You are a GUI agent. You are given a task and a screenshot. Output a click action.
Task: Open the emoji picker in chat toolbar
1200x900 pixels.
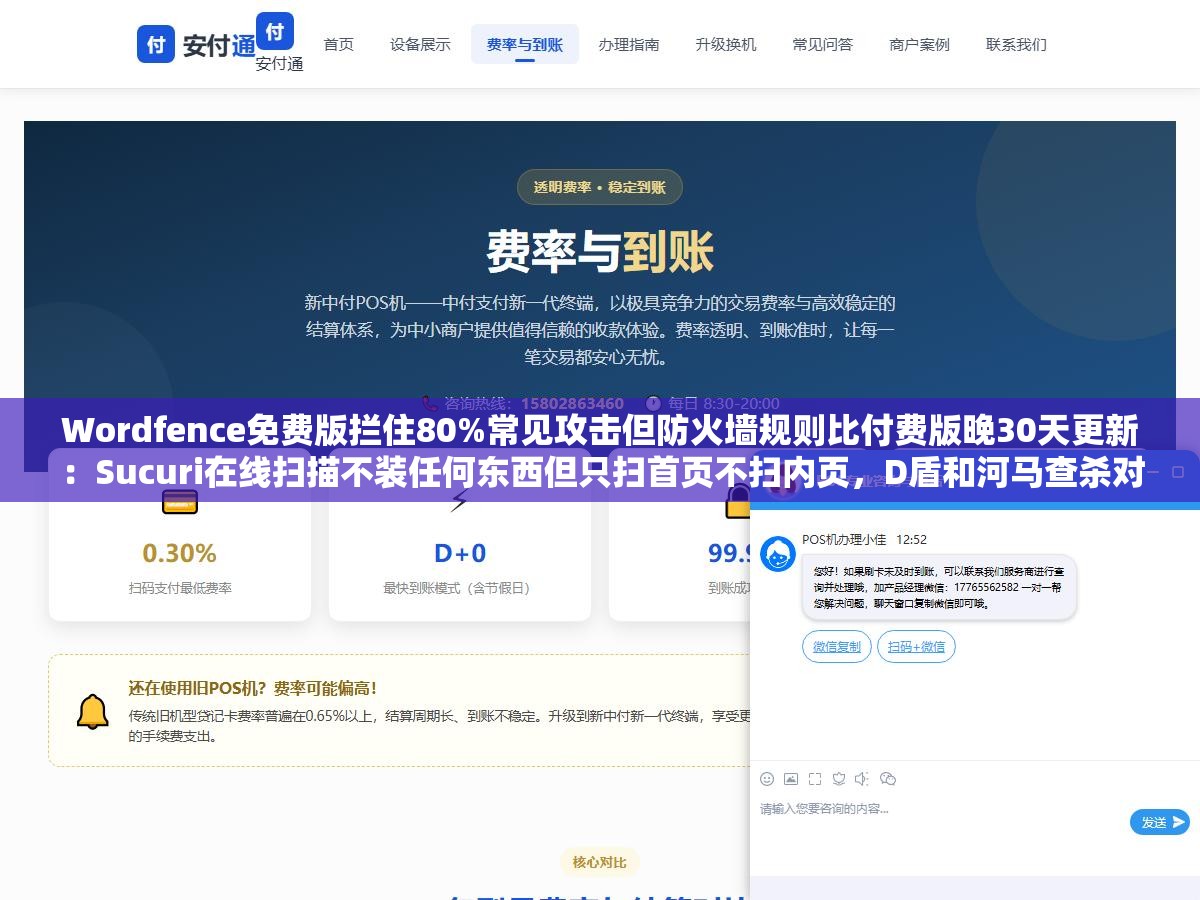(767, 778)
